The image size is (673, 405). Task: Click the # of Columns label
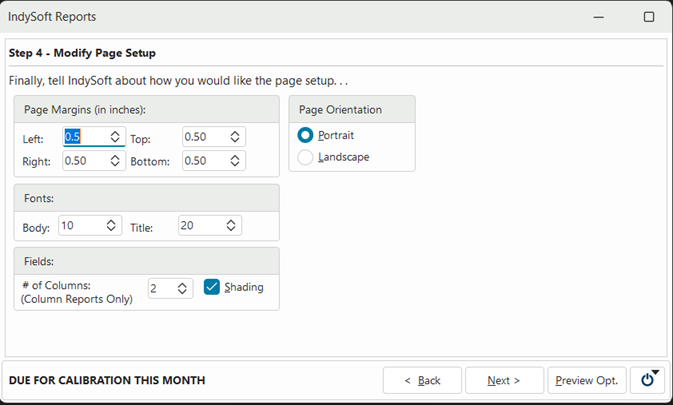pos(57,285)
